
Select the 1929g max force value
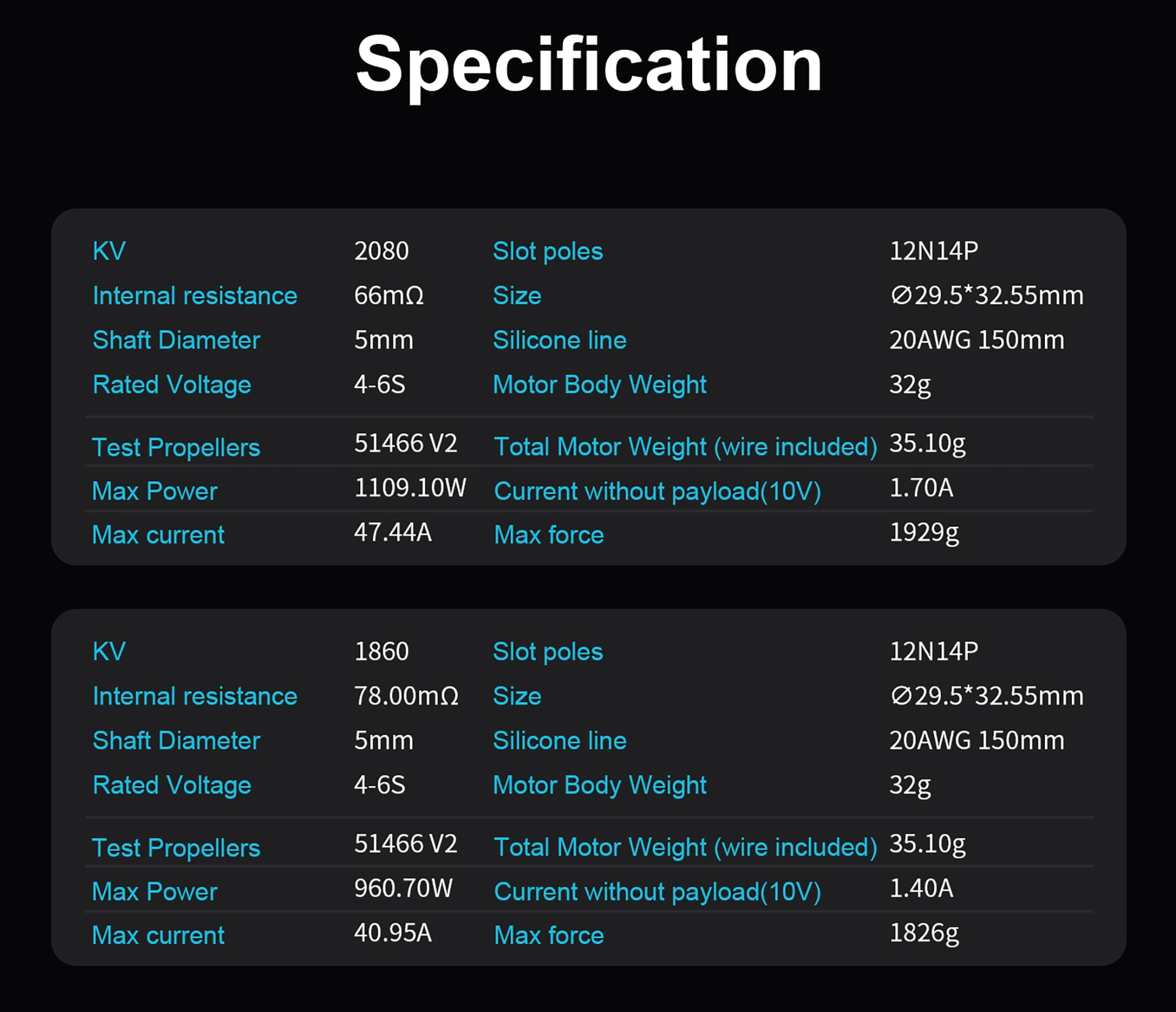coord(924,533)
